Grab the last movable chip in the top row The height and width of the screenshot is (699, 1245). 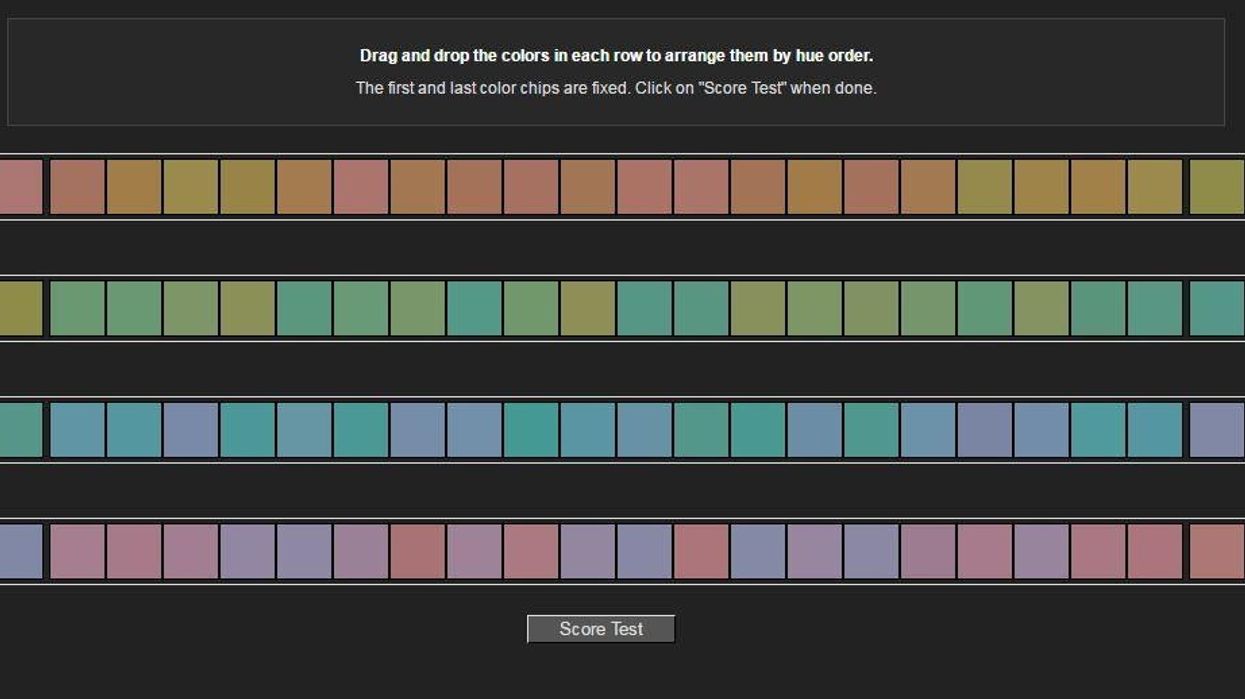(1155, 187)
